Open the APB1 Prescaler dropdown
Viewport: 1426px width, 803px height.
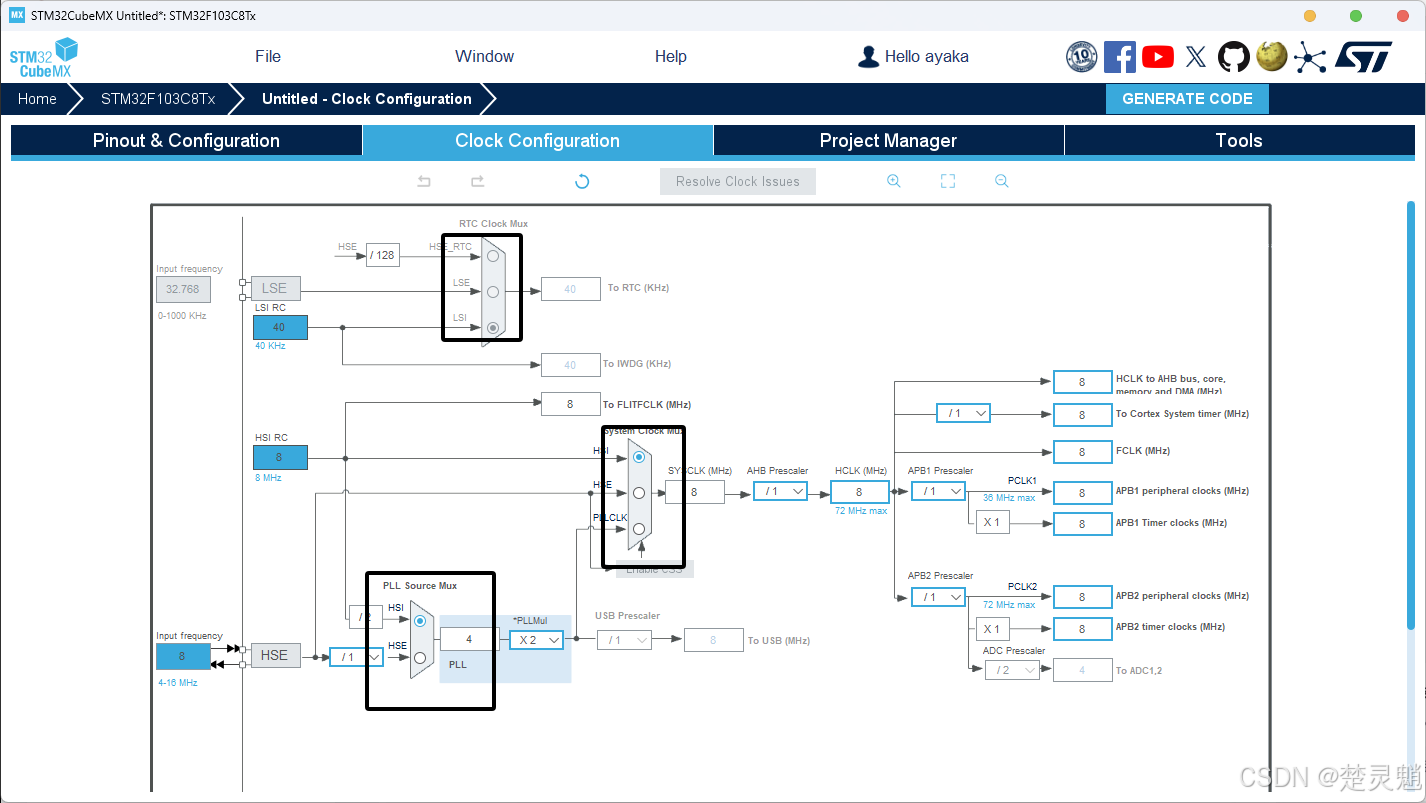click(x=938, y=491)
